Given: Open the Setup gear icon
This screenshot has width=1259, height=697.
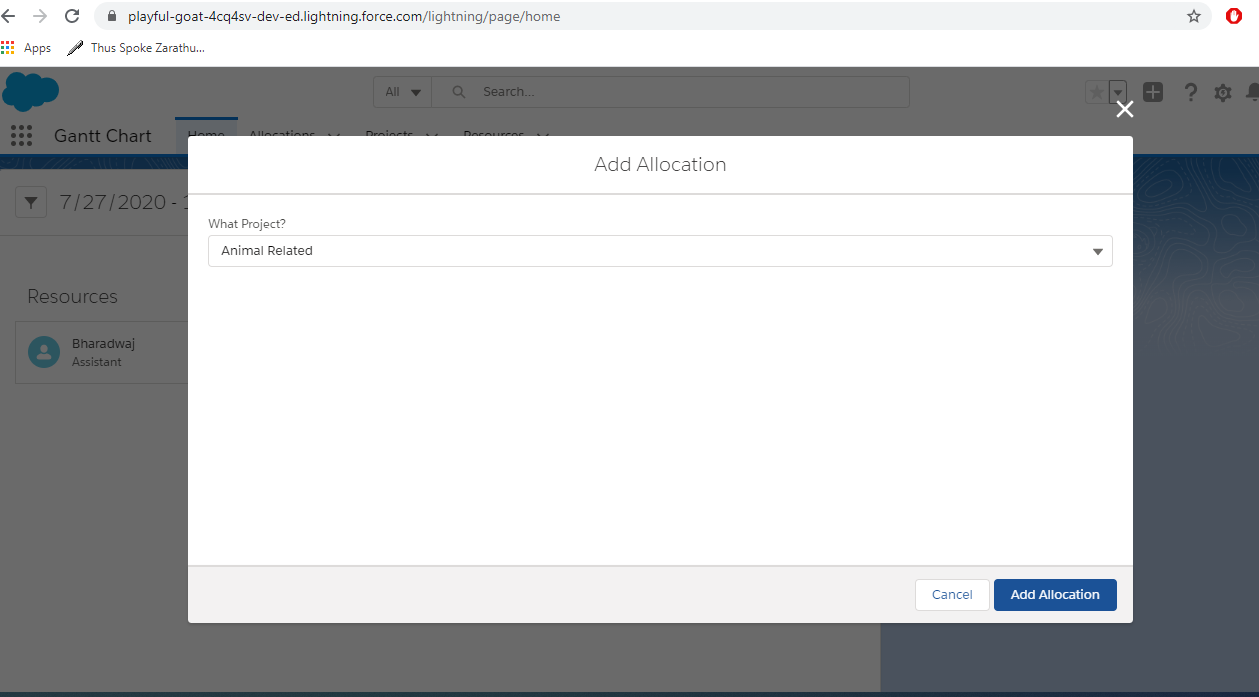Looking at the screenshot, I should [x=1222, y=93].
